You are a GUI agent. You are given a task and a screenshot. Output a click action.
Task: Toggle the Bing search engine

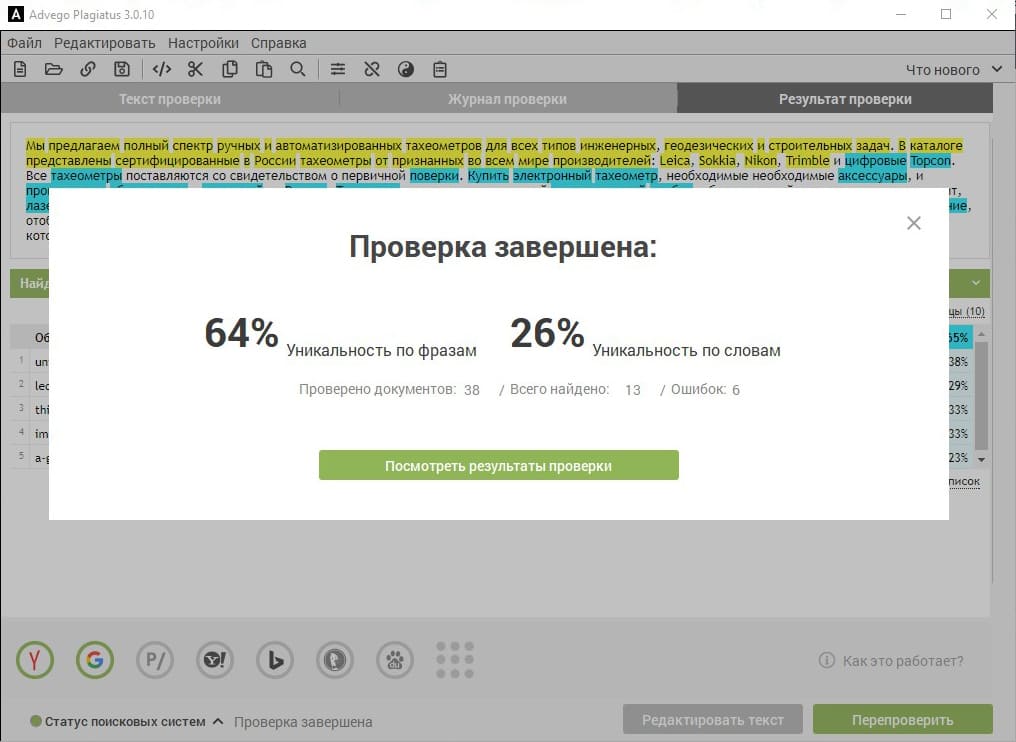point(274,660)
